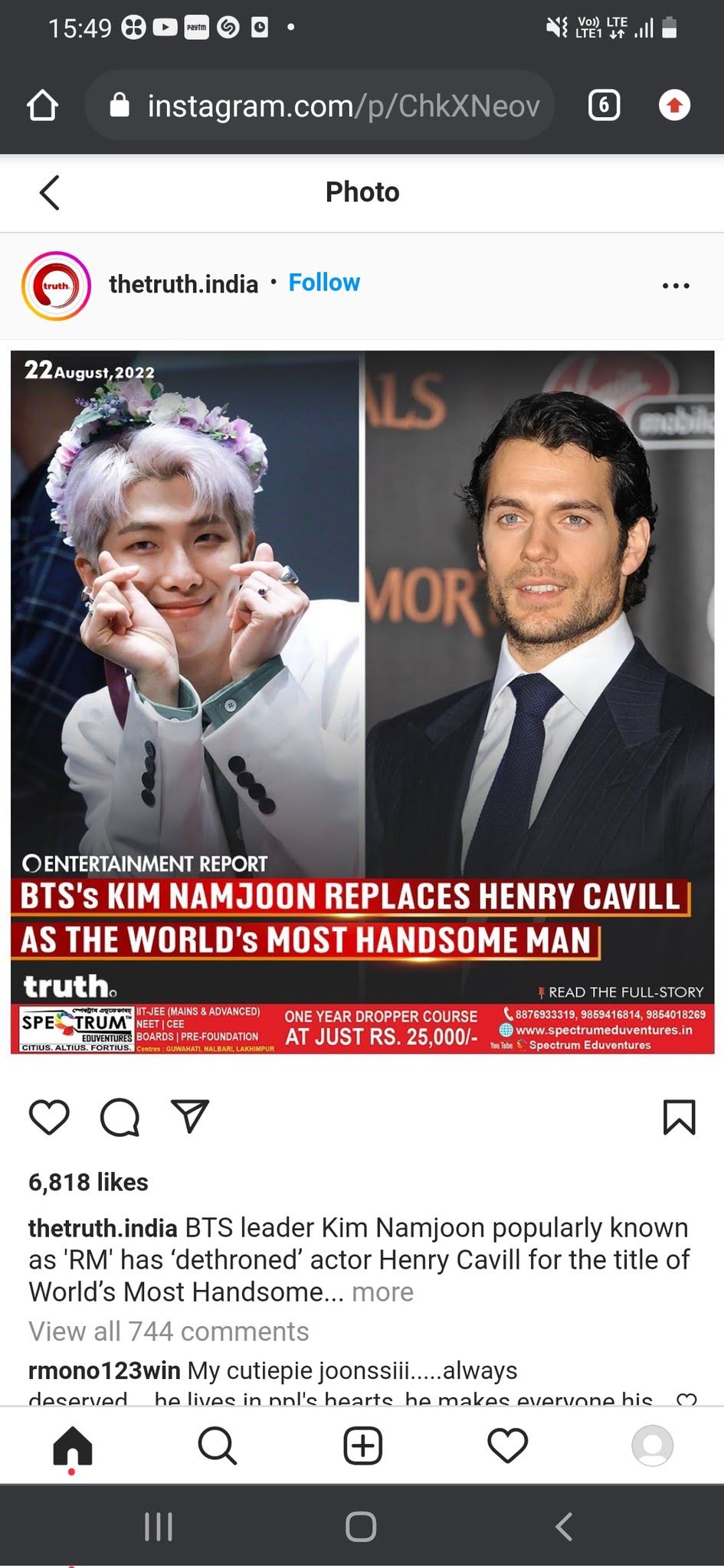This screenshot has width=724, height=1568.
Task: Tap the browser home icon
Action: click(x=42, y=106)
